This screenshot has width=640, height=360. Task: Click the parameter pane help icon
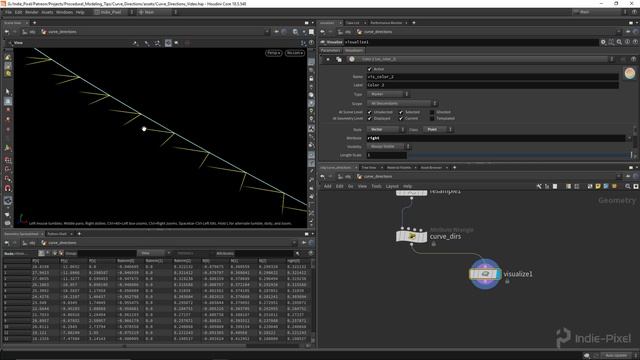(635, 42)
